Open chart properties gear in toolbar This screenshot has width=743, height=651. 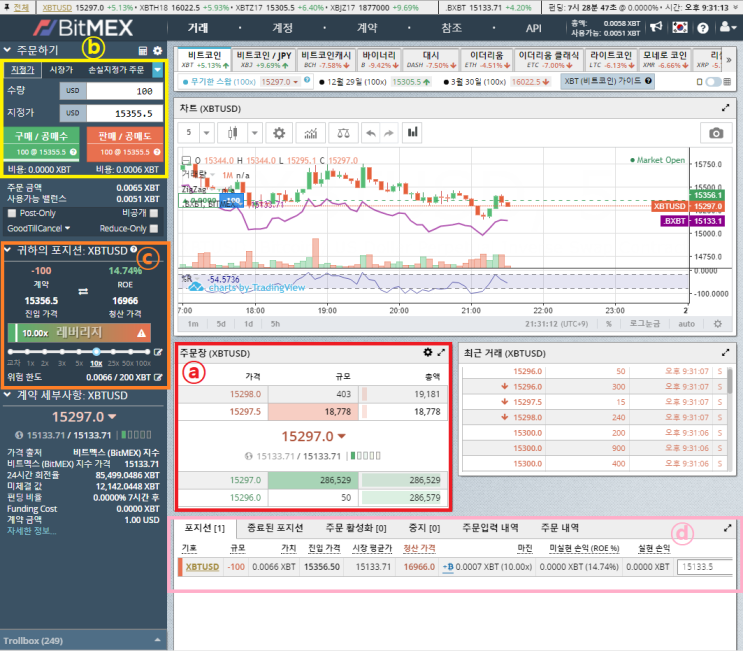click(x=279, y=133)
